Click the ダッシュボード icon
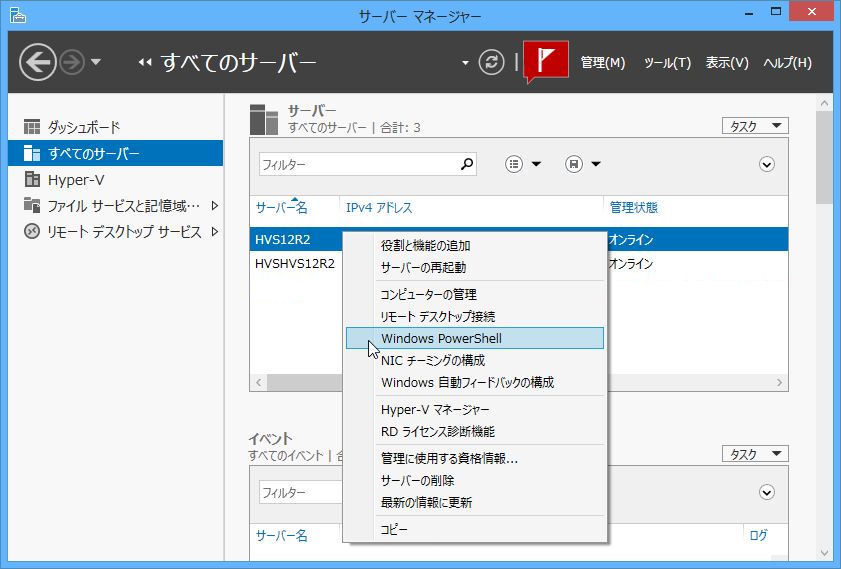This screenshot has height=569, width=841. (x=32, y=127)
